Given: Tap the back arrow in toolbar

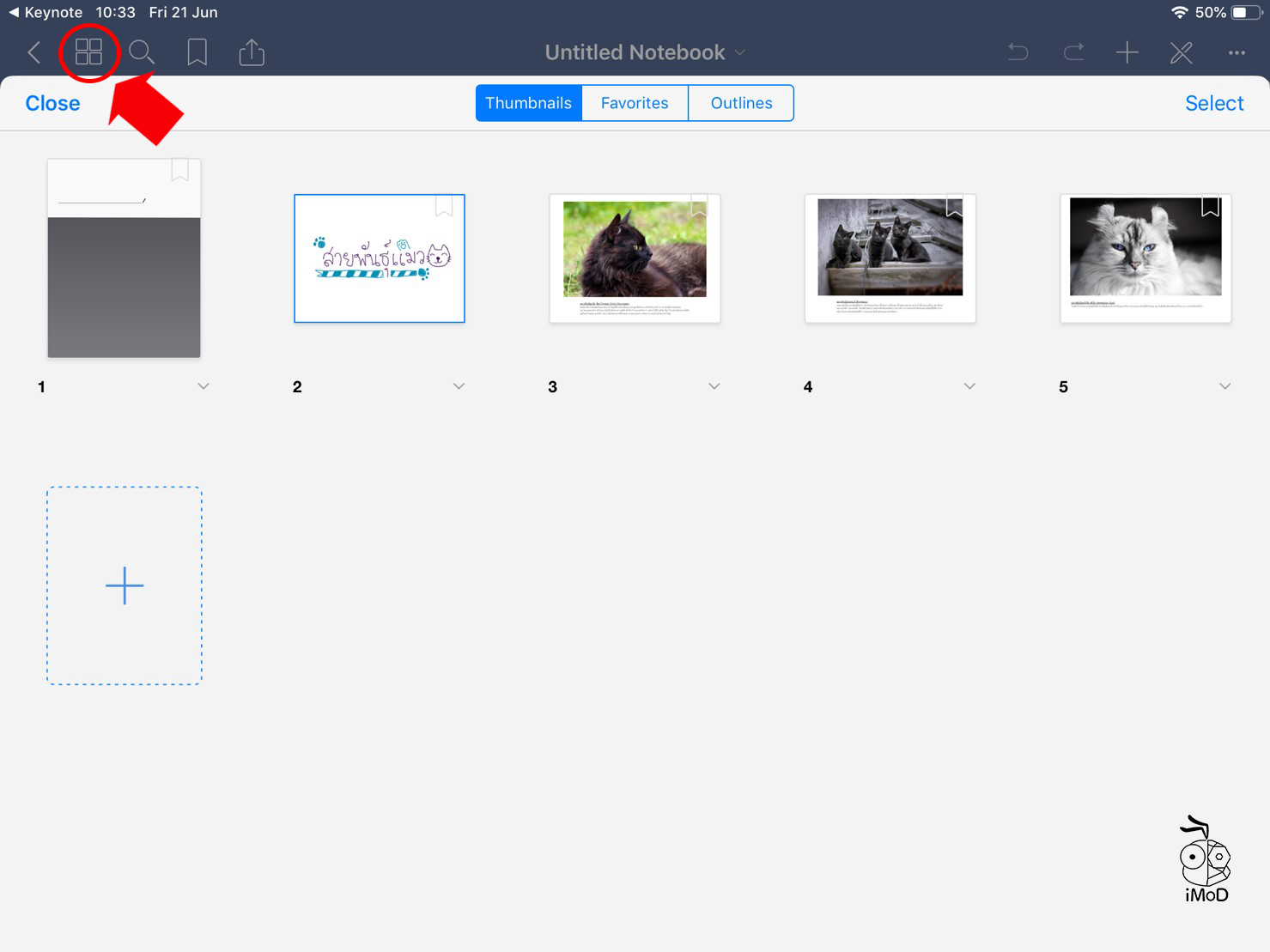Looking at the screenshot, I should coord(34,52).
